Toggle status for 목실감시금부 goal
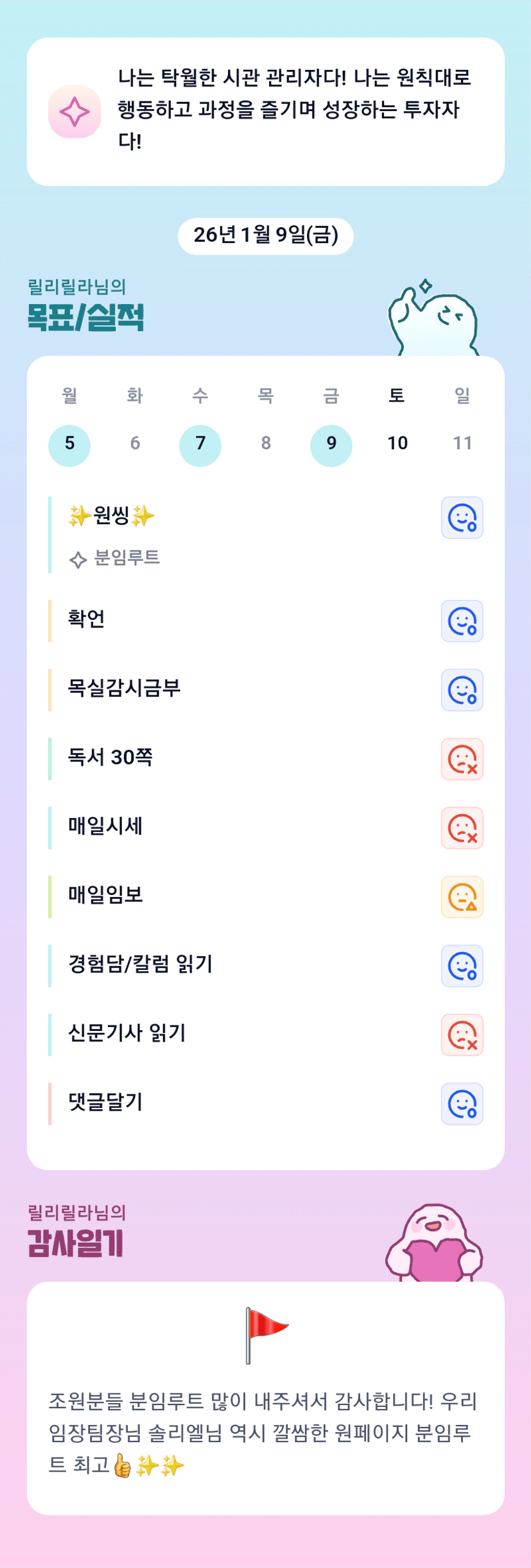Image resolution: width=531 pixels, height=1568 pixels. (x=462, y=690)
